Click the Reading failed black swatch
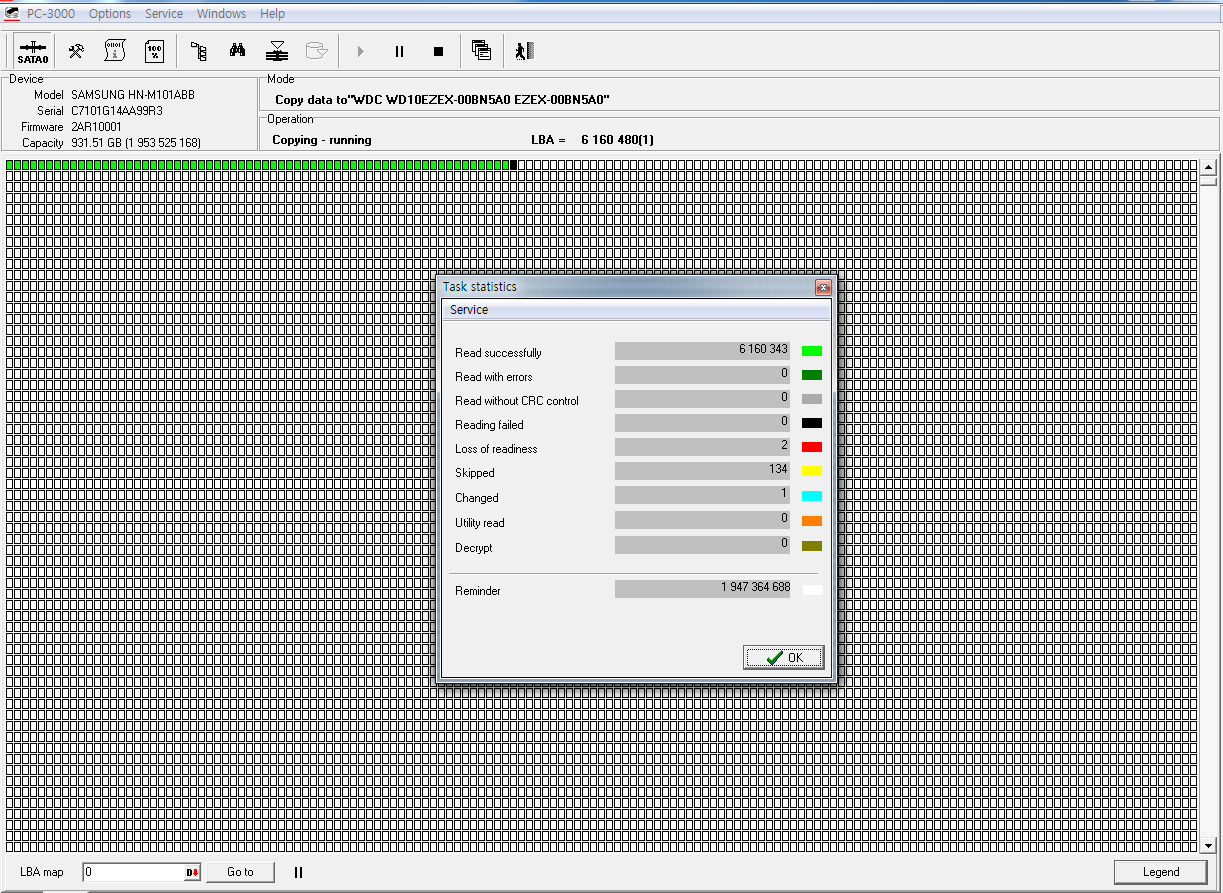1223x893 pixels. (x=812, y=423)
